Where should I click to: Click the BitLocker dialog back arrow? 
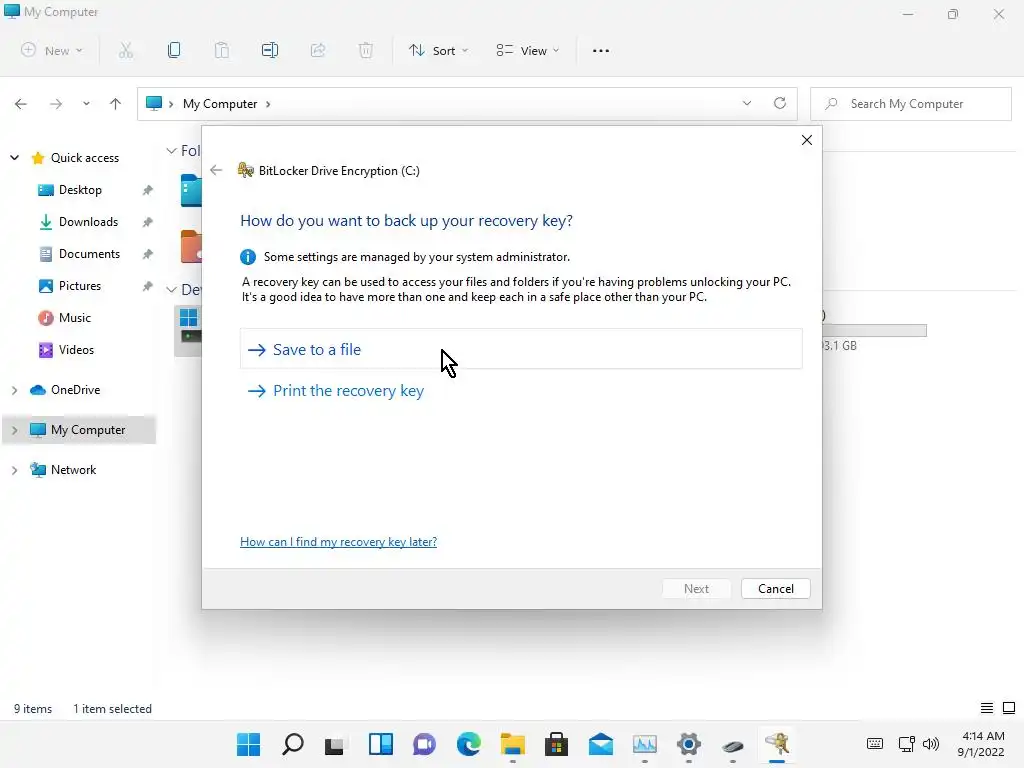216,170
